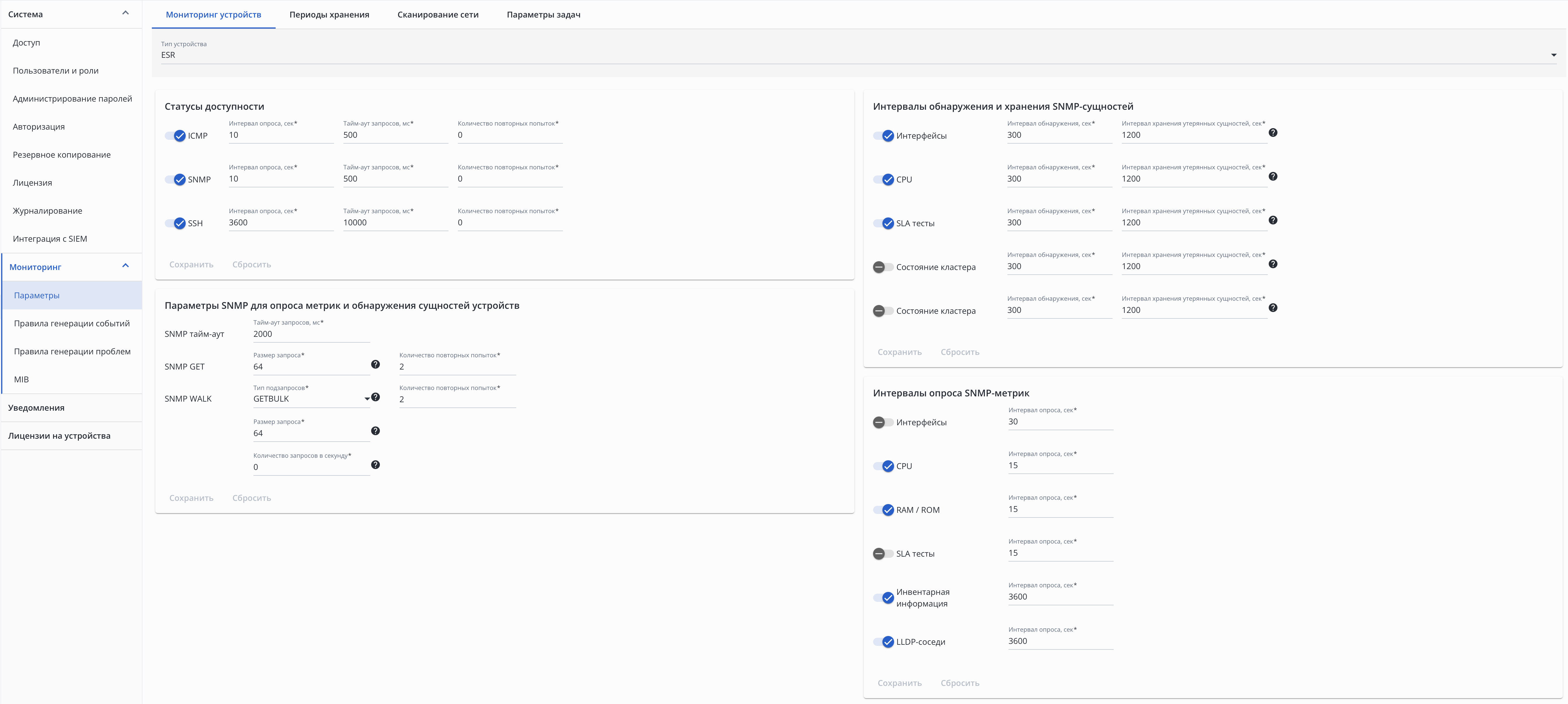Click the SNMP тайм-аут request timeout field

point(310,334)
